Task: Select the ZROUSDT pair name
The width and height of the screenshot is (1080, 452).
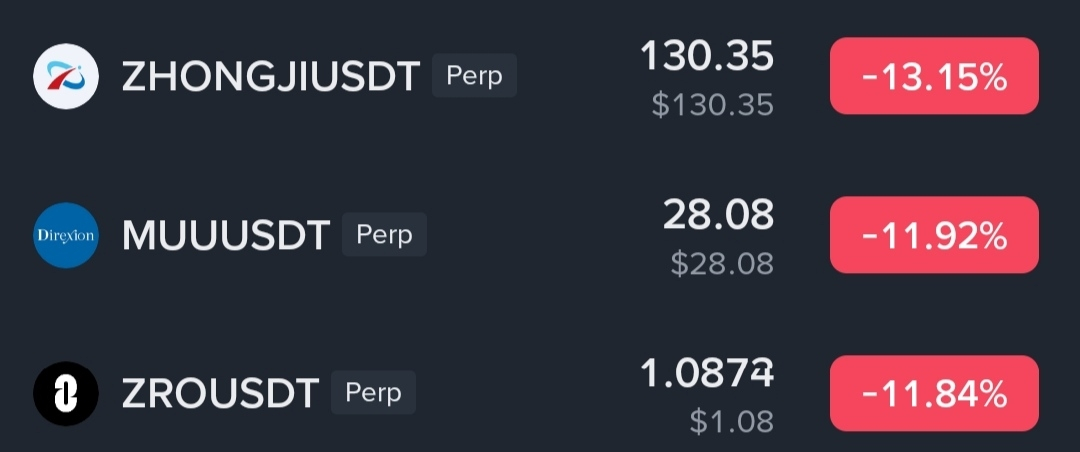Action: tap(220, 393)
